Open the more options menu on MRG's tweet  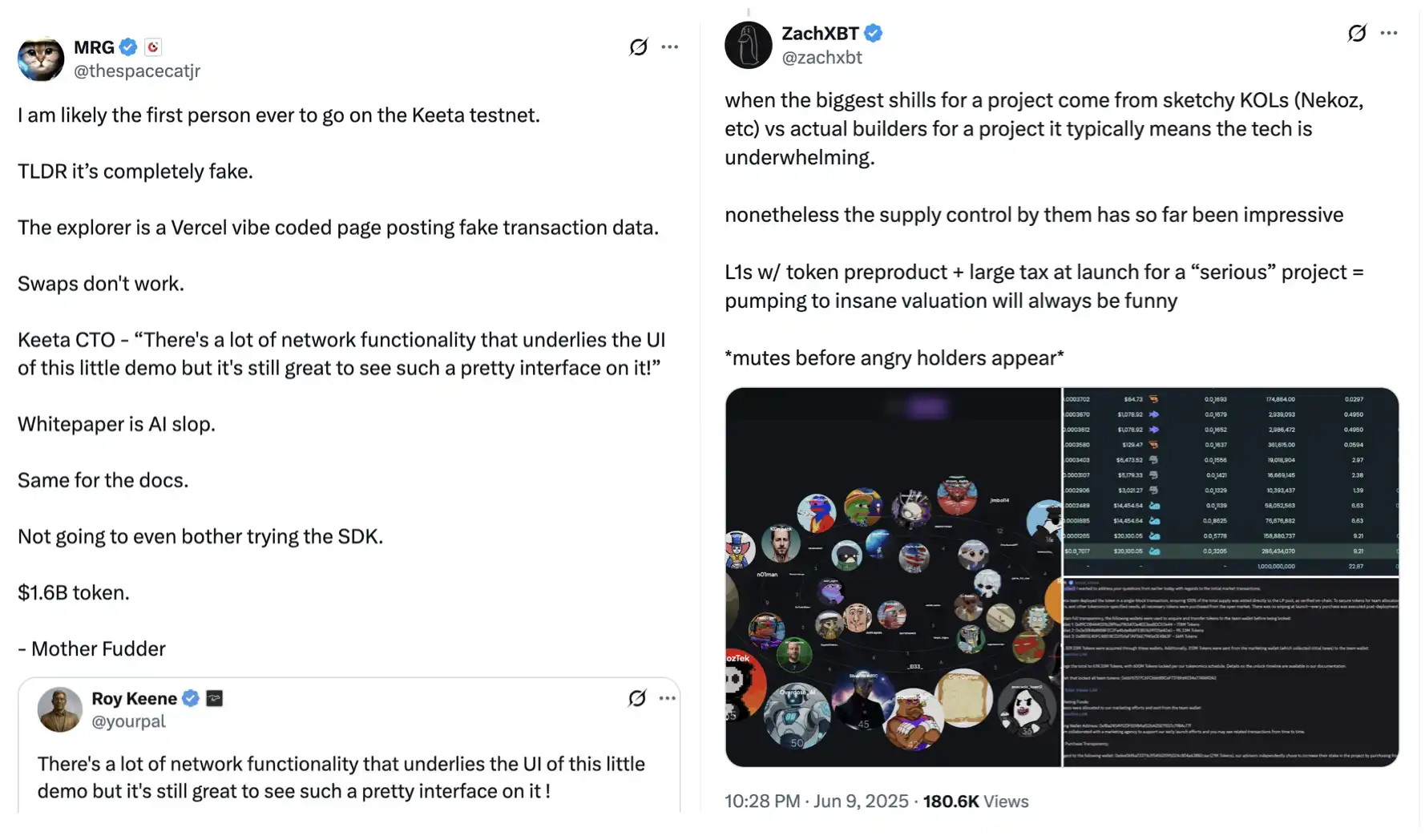click(670, 47)
